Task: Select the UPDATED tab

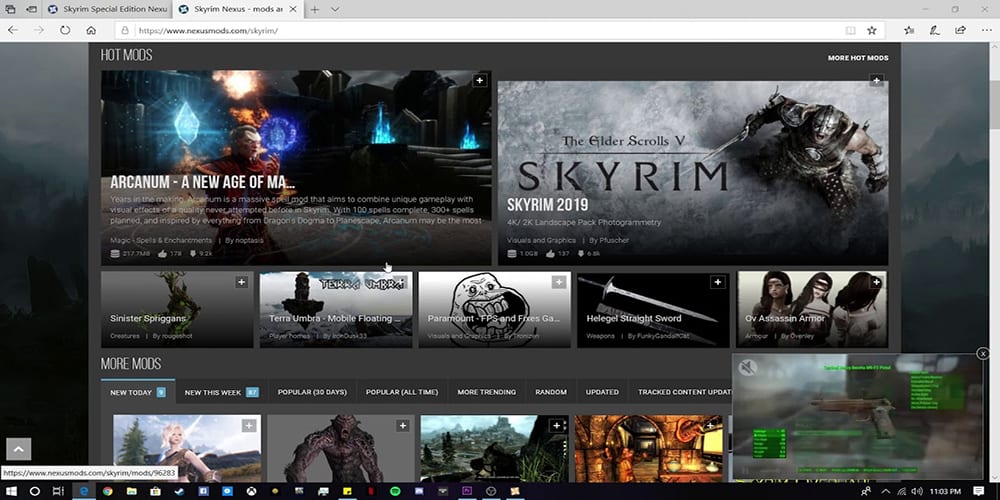Action: (x=602, y=392)
